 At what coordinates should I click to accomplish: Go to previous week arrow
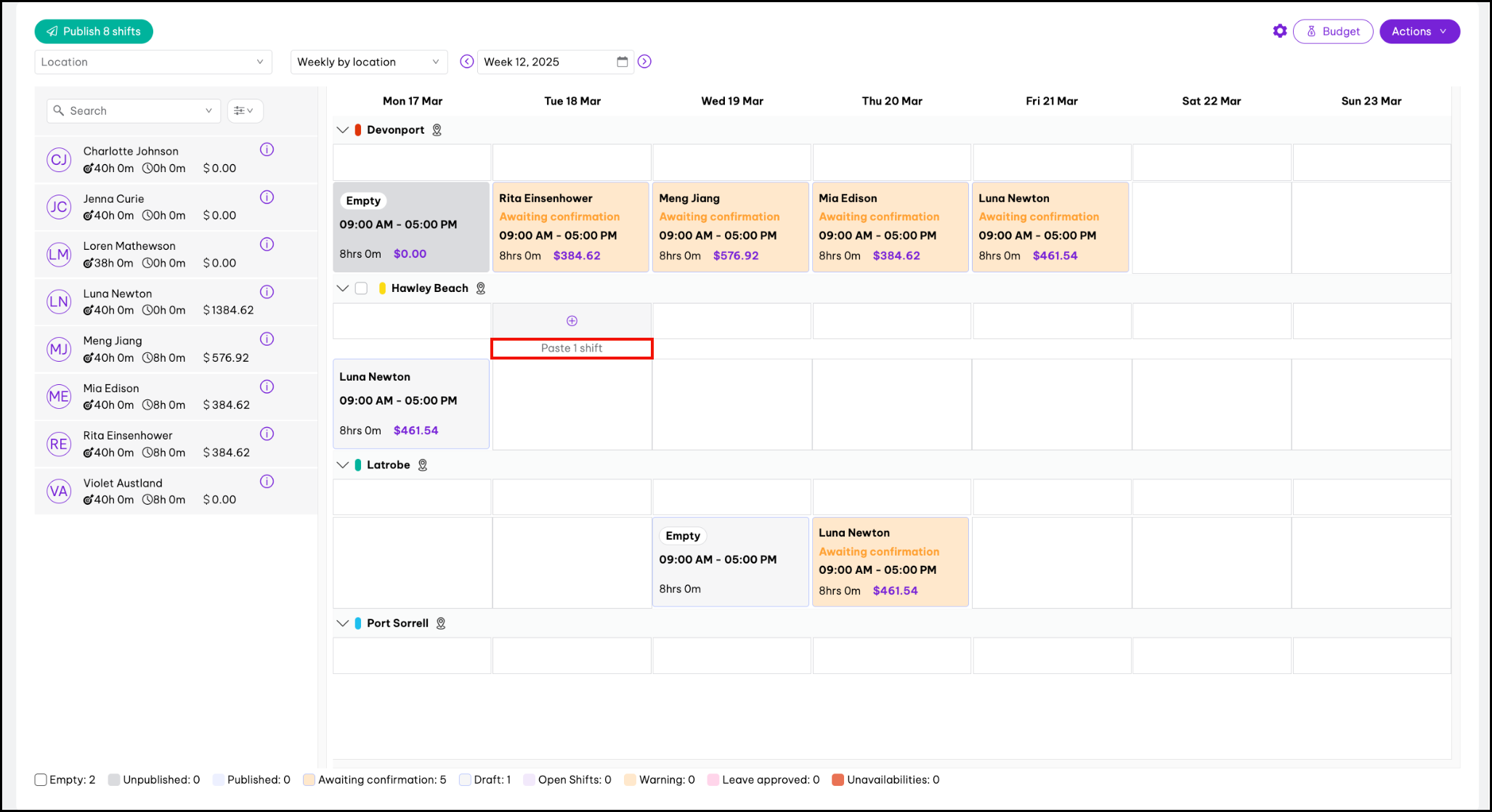(467, 62)
